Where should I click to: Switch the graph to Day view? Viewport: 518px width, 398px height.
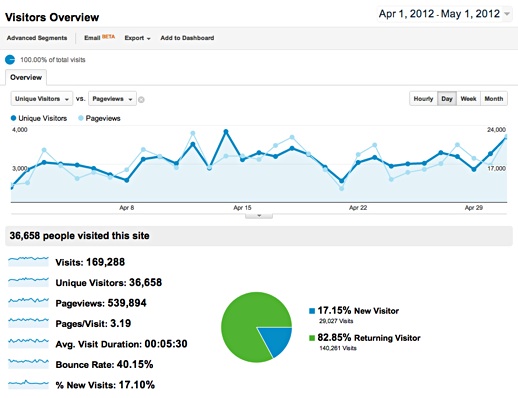(x=447, y=99)
